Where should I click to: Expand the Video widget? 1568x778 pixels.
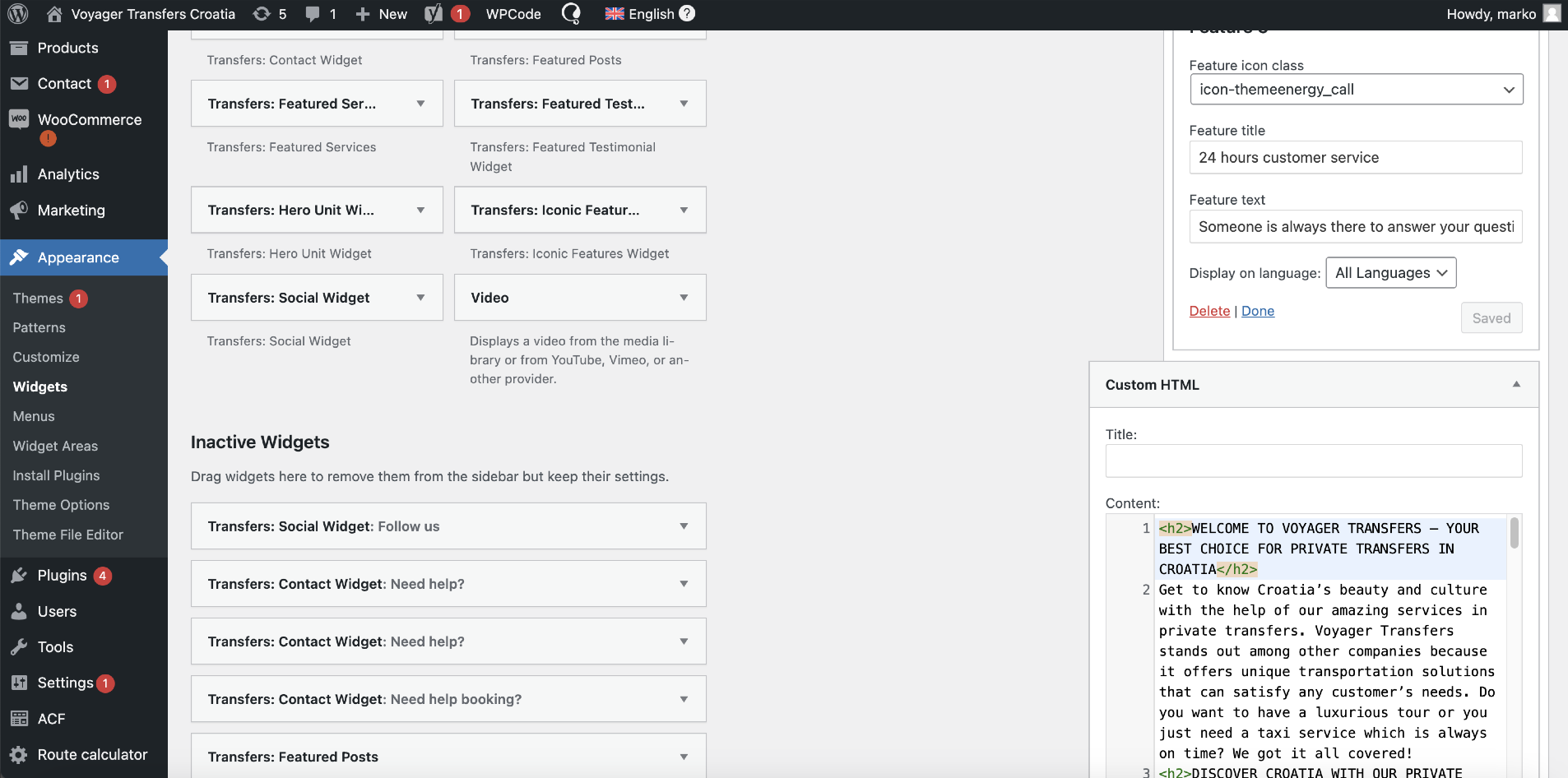pyautogui.click(x=684, y=298)
